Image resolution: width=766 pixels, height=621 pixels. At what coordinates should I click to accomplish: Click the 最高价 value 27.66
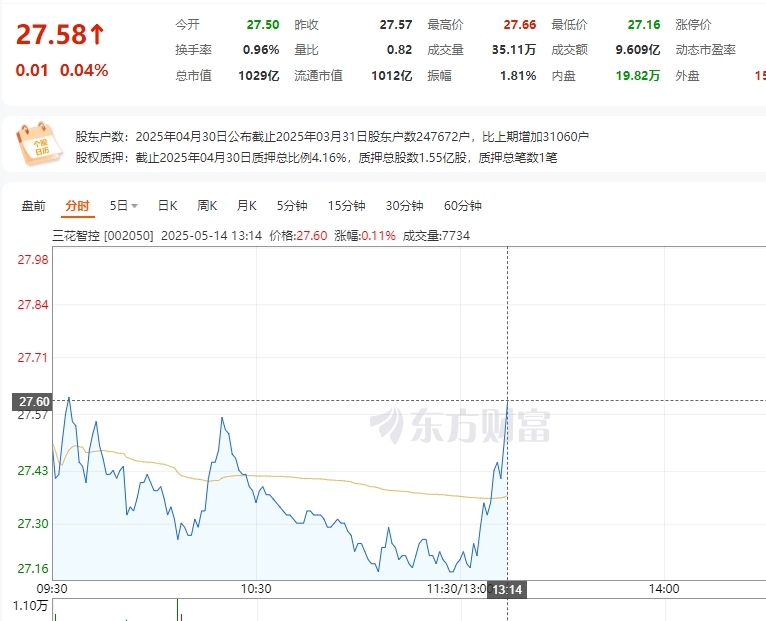click(520, 24)
